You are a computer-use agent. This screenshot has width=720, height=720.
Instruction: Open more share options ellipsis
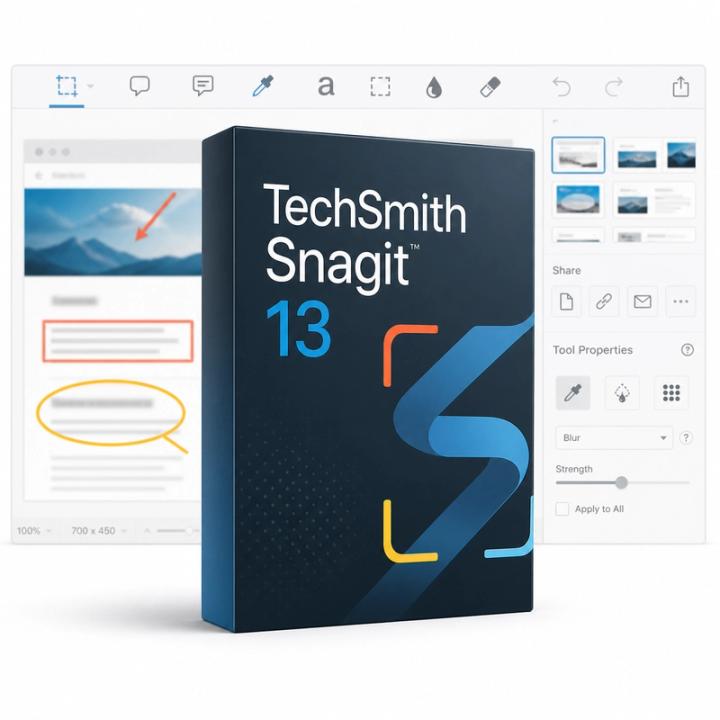(681, 302)
